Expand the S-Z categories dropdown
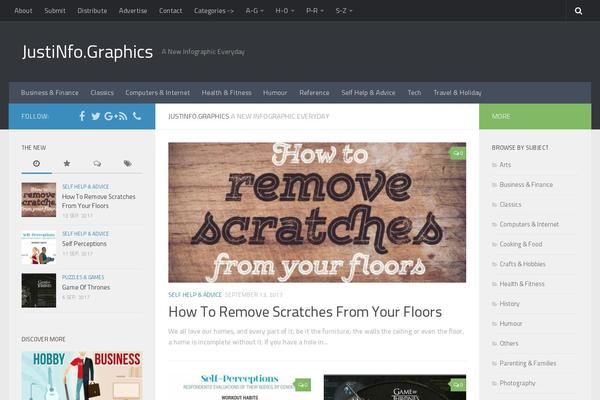The image size is (600, 400). point(344,11)
